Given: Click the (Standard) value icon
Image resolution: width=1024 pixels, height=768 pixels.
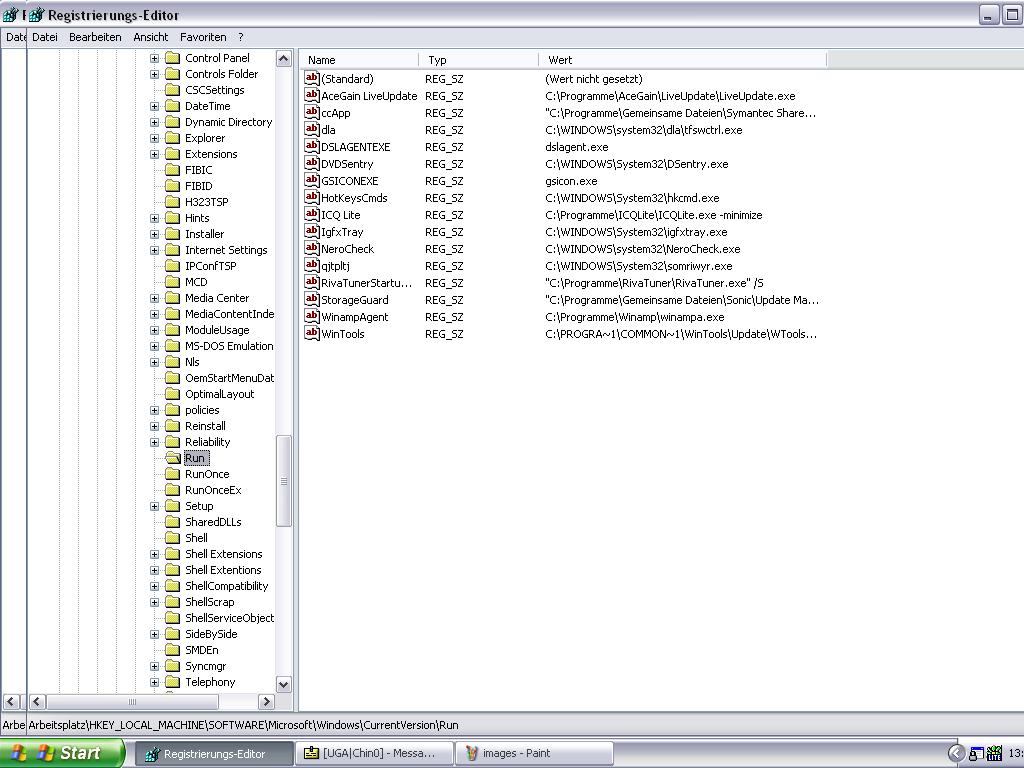Looking at the screenshot, I should pyautogui.click(x=312, y=78).
